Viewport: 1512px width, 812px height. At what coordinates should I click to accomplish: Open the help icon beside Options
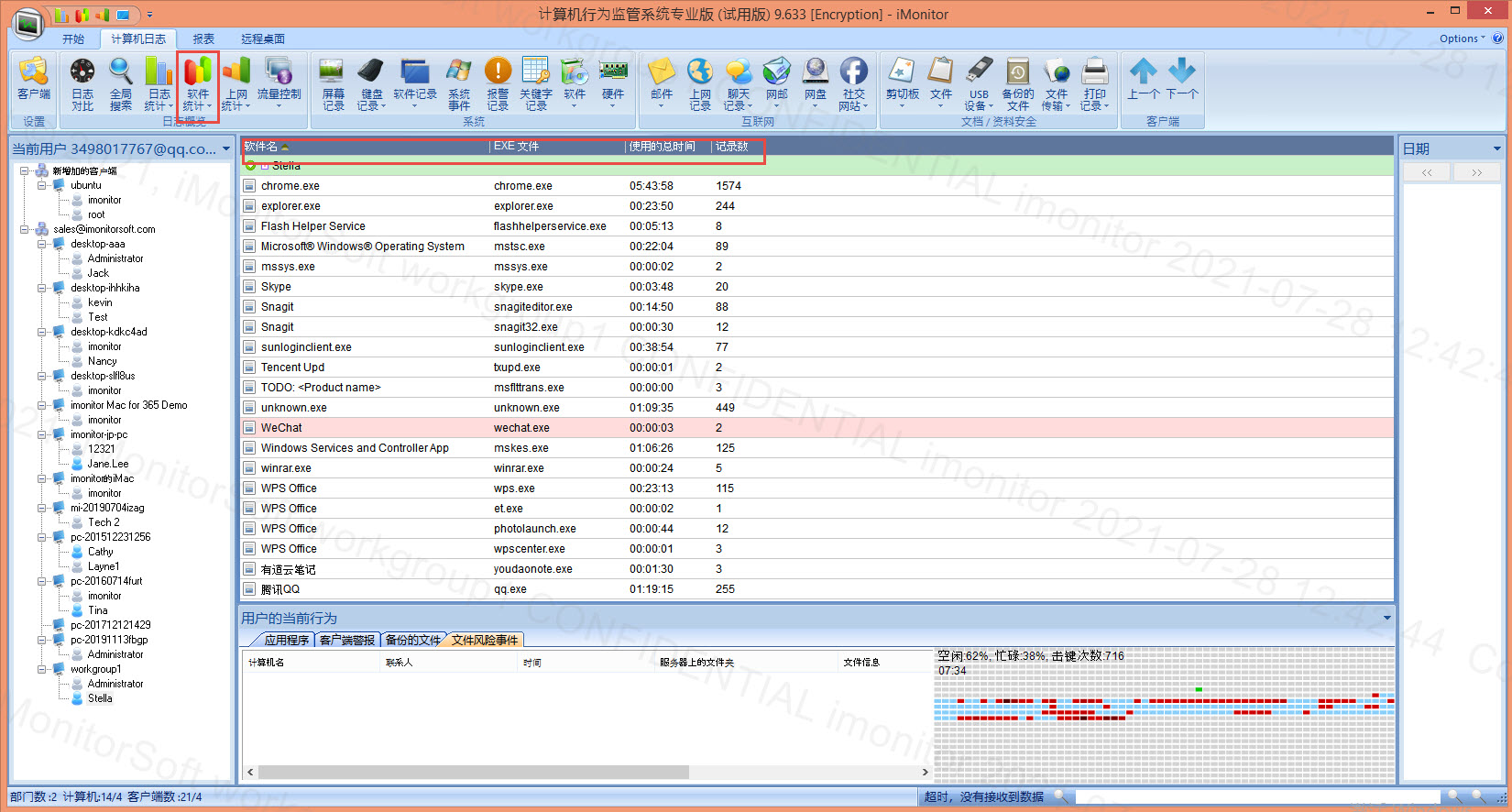pyautogui.click(x=1498, y=38)
